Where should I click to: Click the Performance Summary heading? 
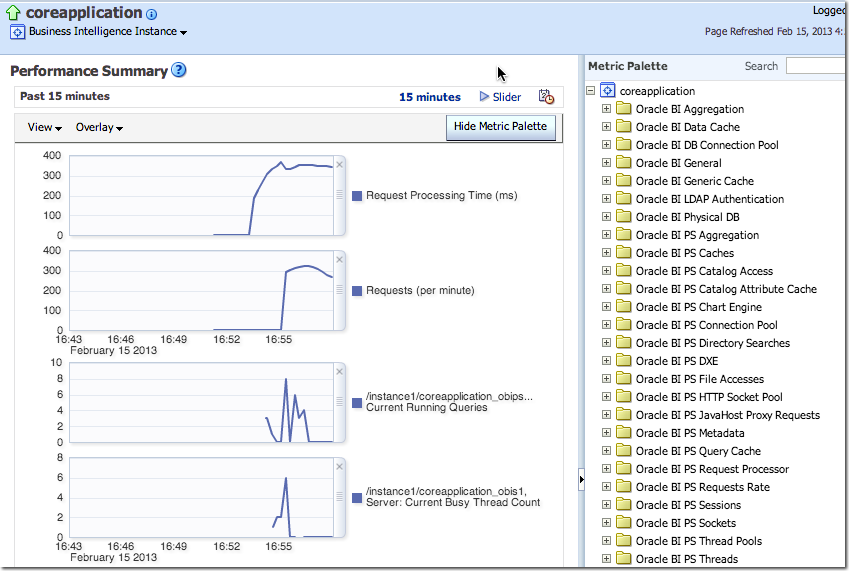click(x=89, y=71)
